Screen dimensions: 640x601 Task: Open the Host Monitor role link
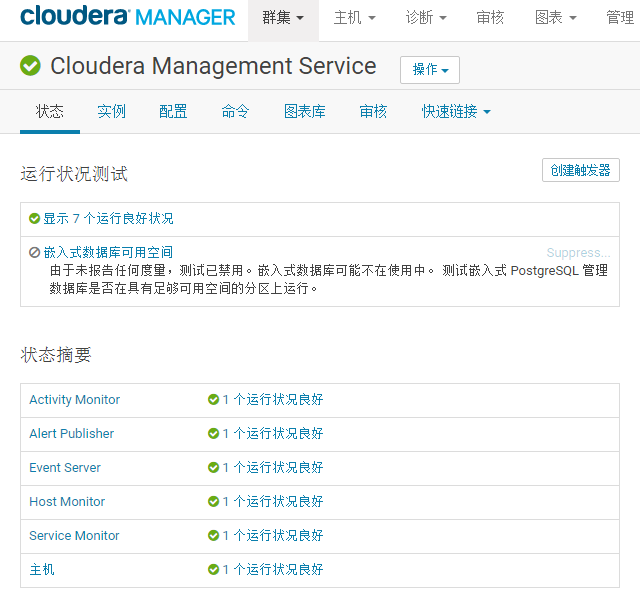pos(67,501)
